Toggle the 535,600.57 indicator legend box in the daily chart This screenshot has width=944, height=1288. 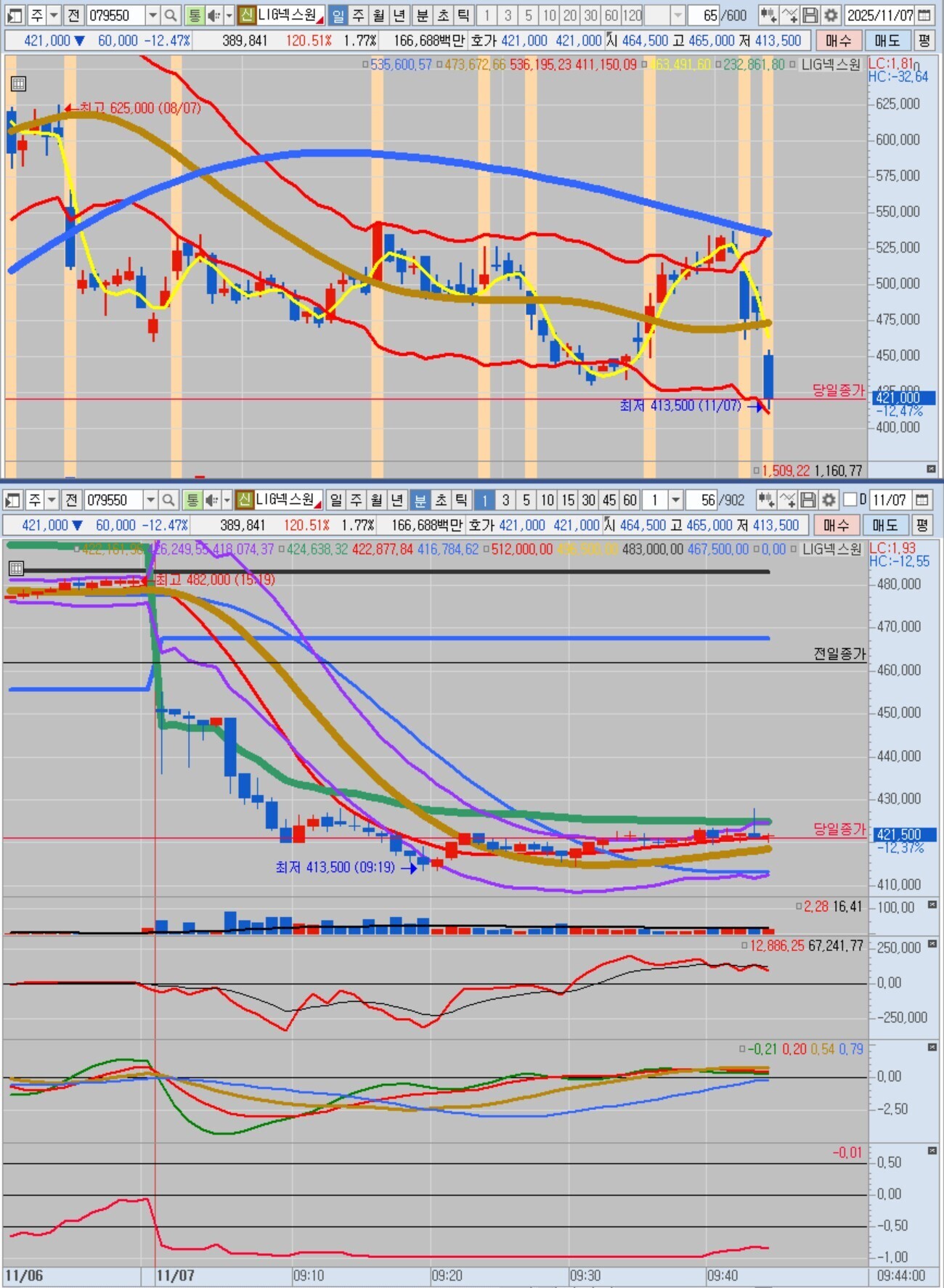(x=366, y=65)
